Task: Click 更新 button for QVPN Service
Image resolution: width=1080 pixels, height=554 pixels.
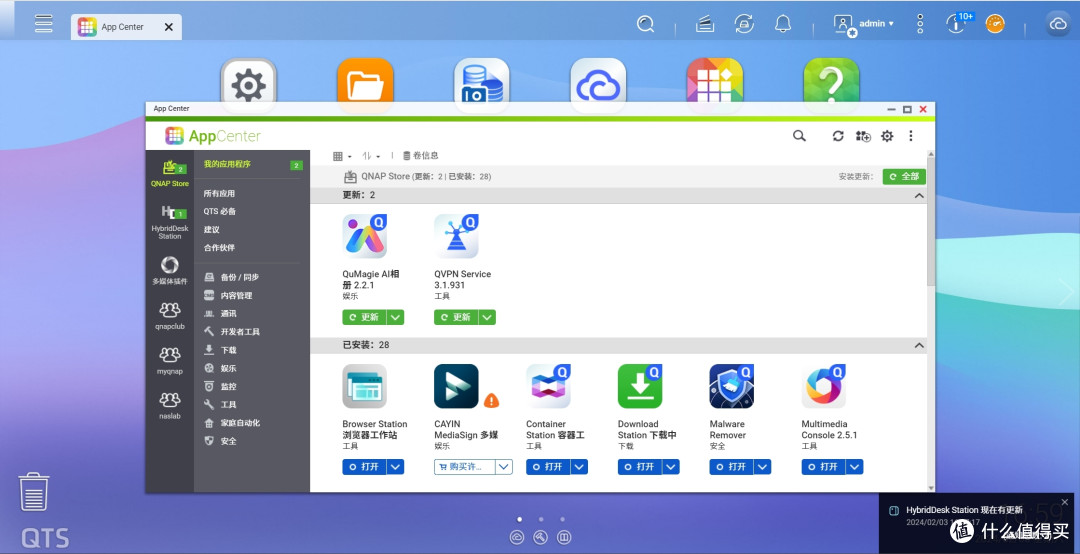Action: point(455,317)
